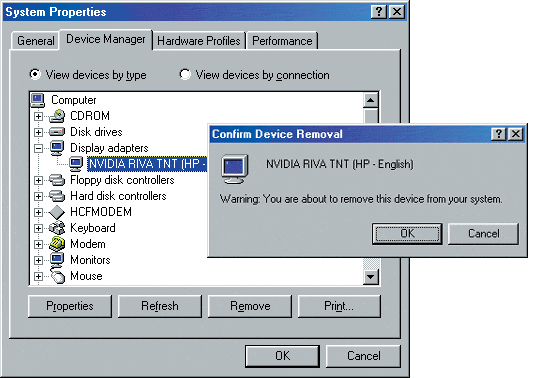Cancel the Confirm Device Removal dialog
Viewport: 540px width, 378px height.
tap(484, 234)
